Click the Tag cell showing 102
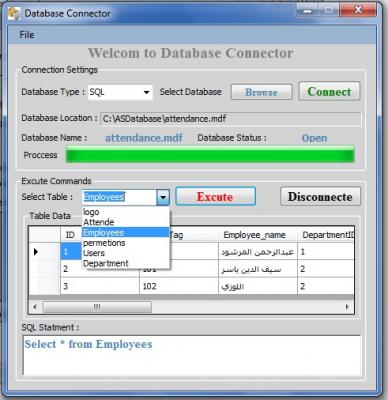This screenshot has width=388, height=400. click(179, 286)
